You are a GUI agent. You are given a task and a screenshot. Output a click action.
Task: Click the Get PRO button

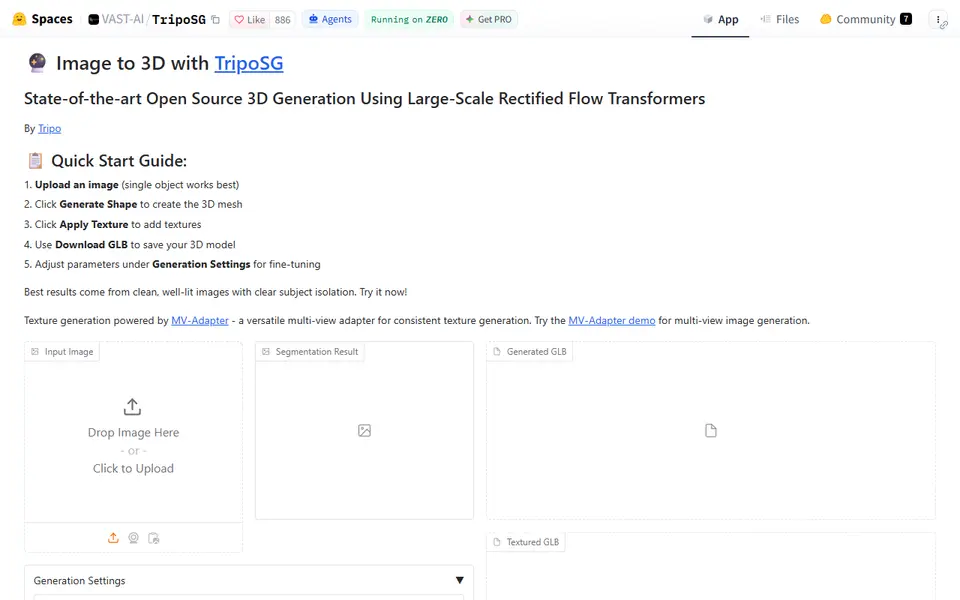489,19
